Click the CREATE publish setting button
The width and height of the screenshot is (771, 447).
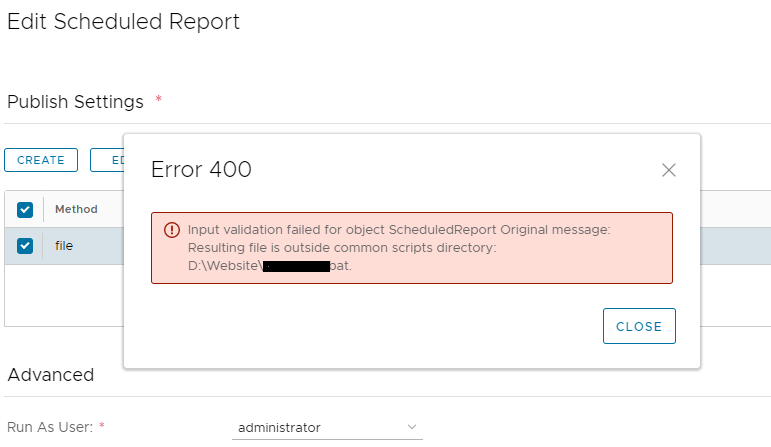[41, 160]
